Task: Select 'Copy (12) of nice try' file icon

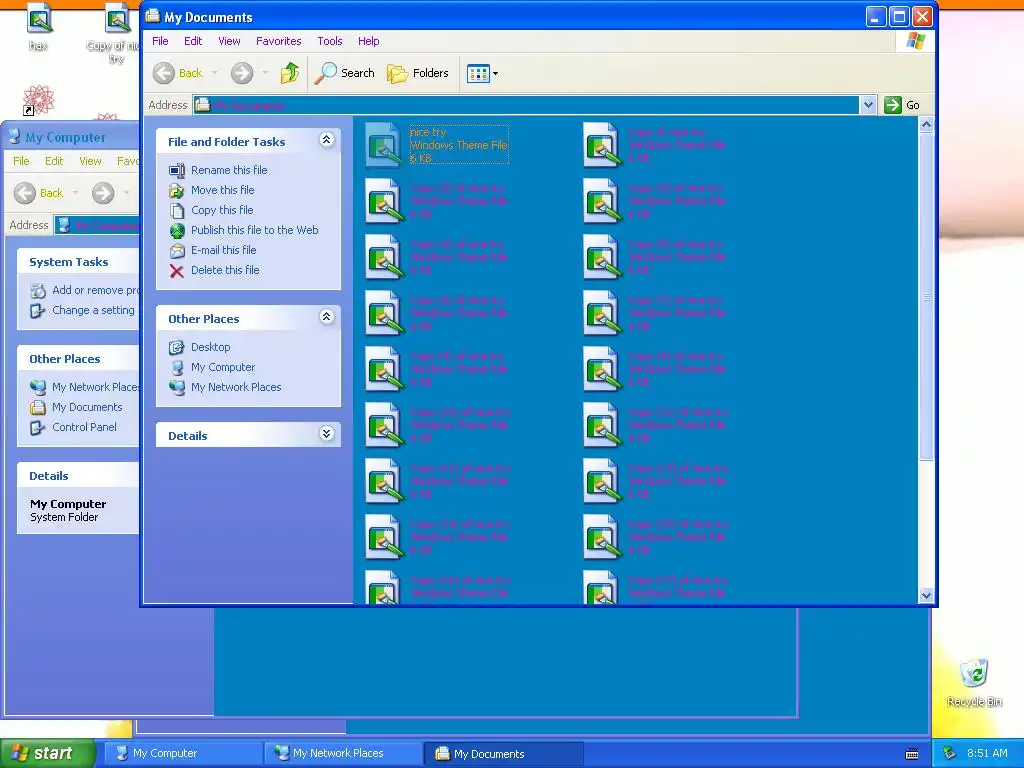Action: pos(383,481)
